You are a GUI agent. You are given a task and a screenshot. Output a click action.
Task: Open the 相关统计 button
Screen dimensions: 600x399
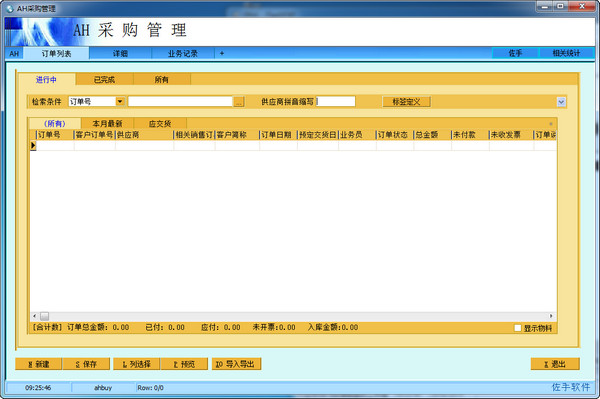tap(566, 53)
